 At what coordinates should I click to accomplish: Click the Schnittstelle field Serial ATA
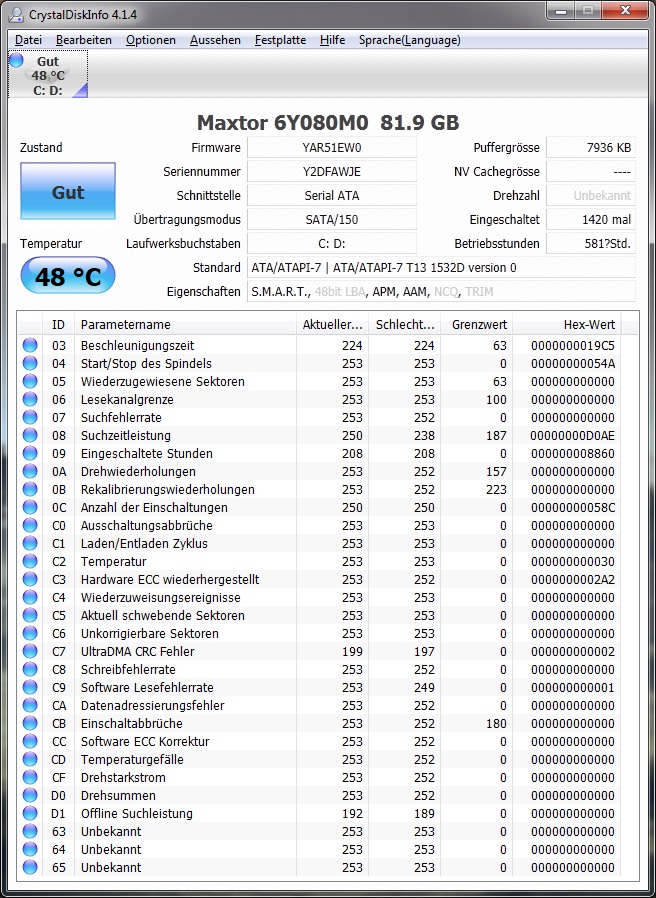pyautogui.click(x=332, y=196)
